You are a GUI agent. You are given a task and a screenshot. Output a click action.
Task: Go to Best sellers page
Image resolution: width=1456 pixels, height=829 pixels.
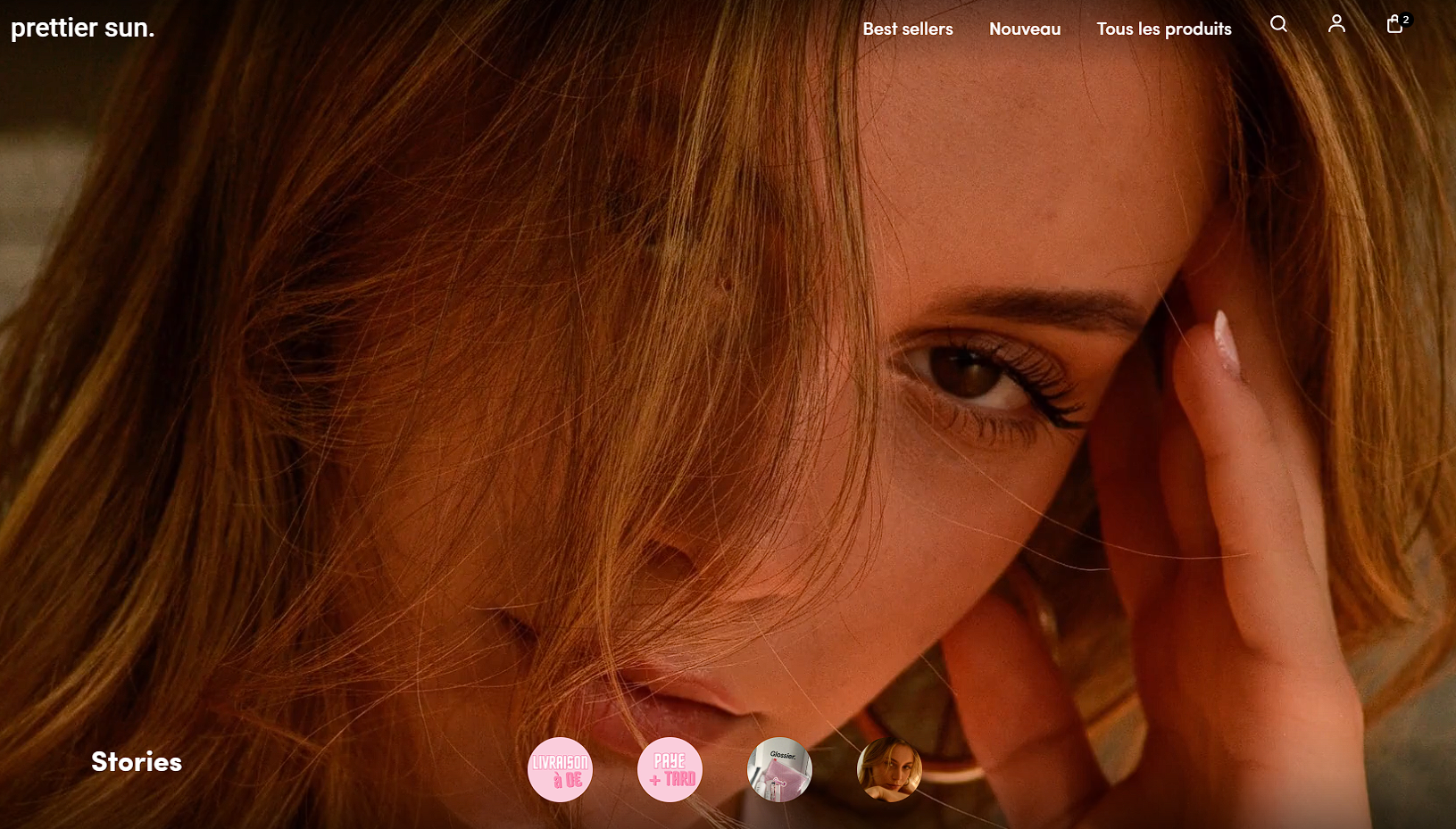[907, 29]
